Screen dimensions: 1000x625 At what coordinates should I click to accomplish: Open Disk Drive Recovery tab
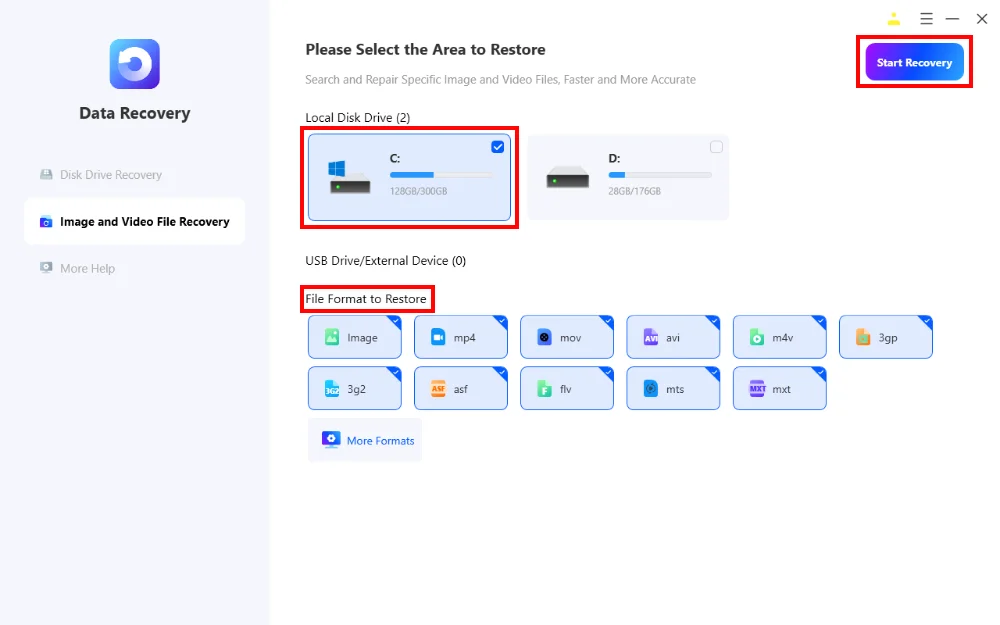[110, 175]
